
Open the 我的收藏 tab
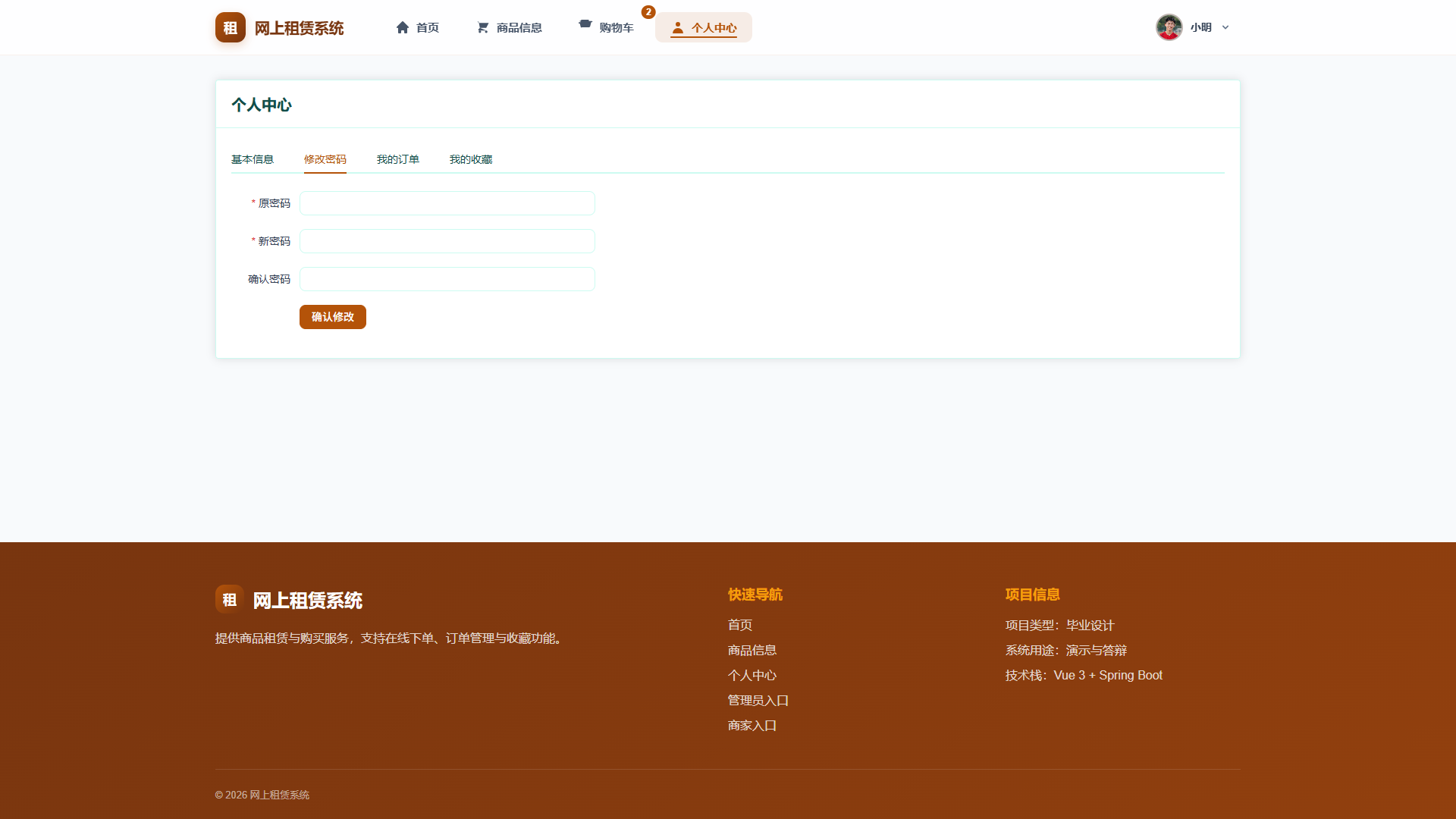471,159
